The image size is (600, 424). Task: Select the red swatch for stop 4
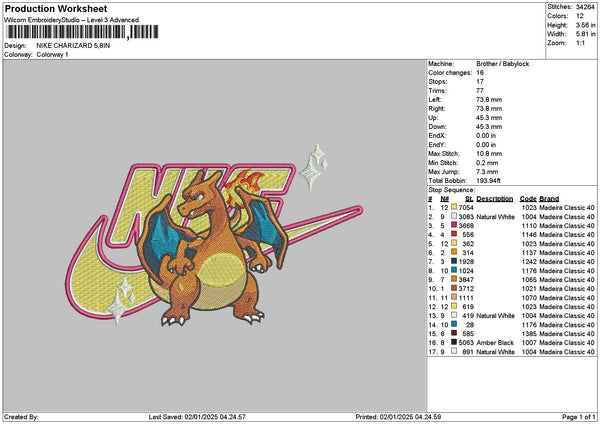(x=455, y=235)
